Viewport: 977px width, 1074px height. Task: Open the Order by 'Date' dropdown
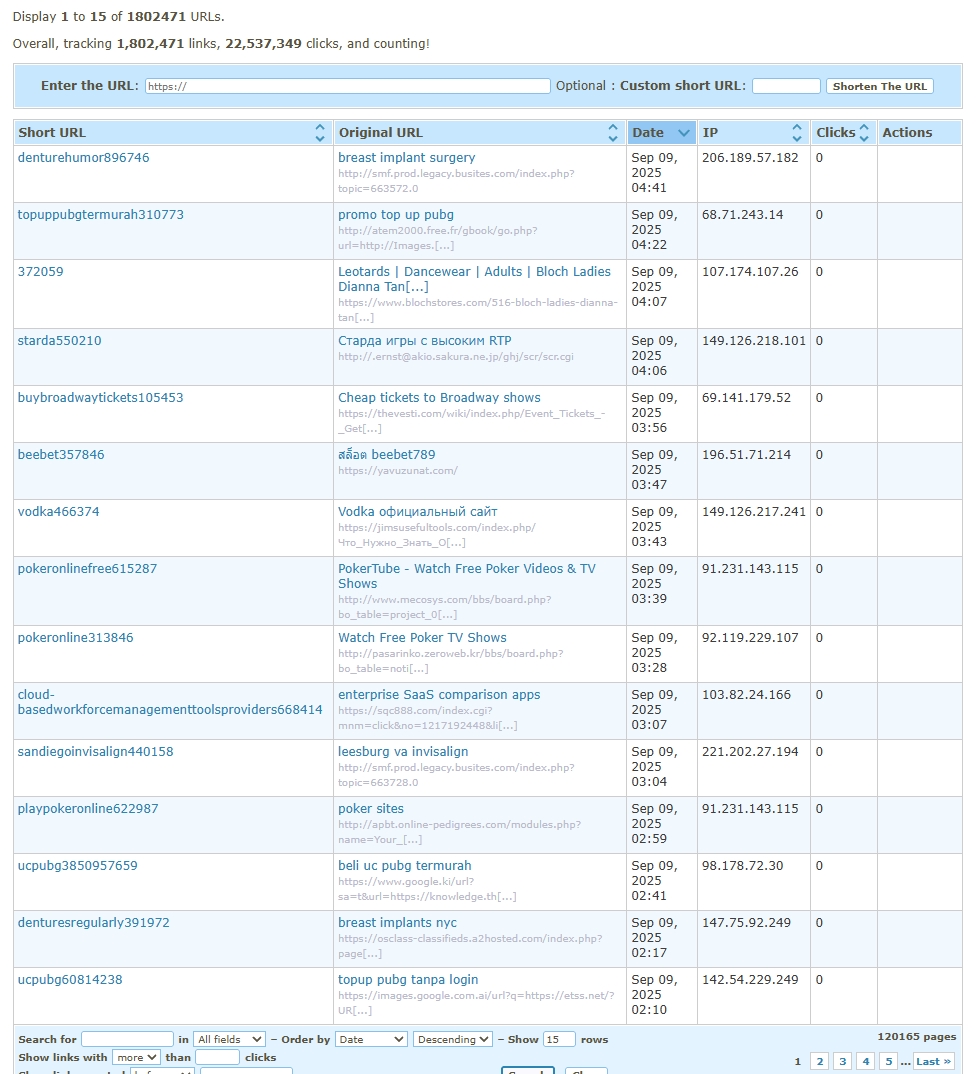click(371, 1039)
